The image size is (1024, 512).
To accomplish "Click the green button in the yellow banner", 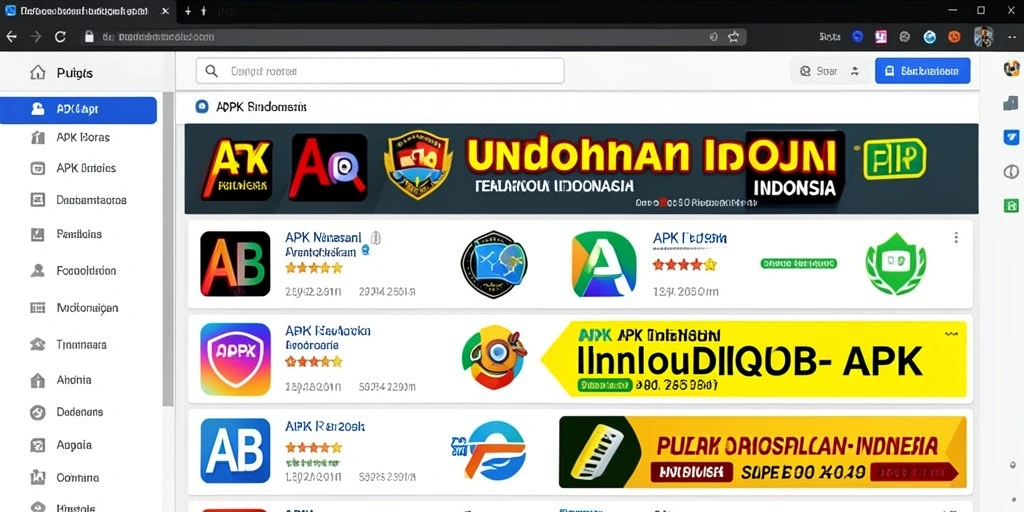I will [x=604, y=386].
